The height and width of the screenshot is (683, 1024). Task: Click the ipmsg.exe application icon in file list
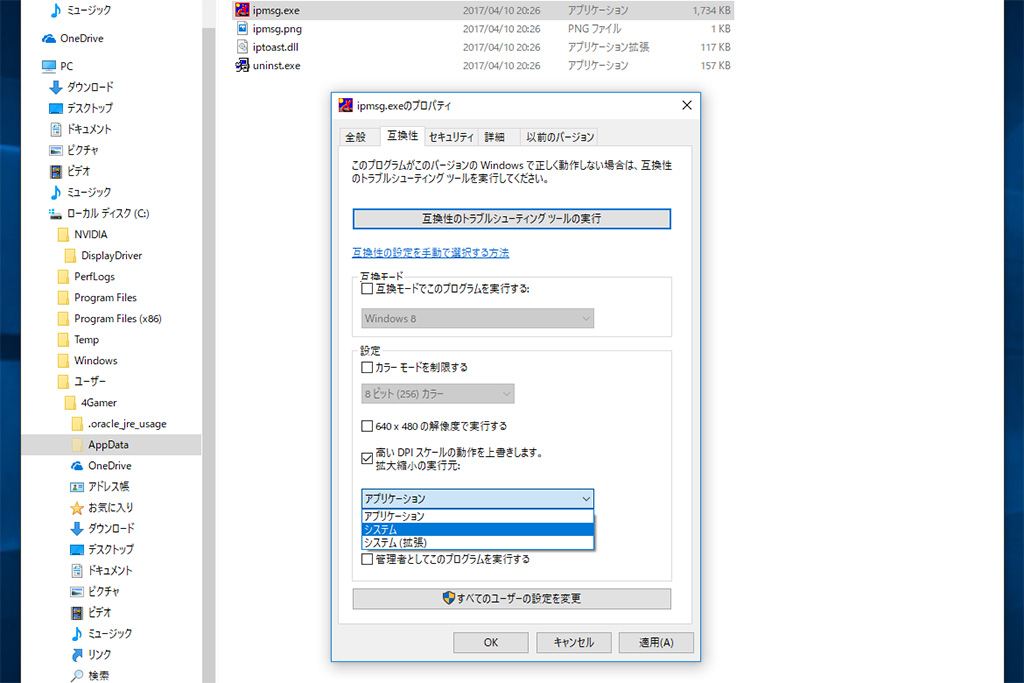click(242, 11)
